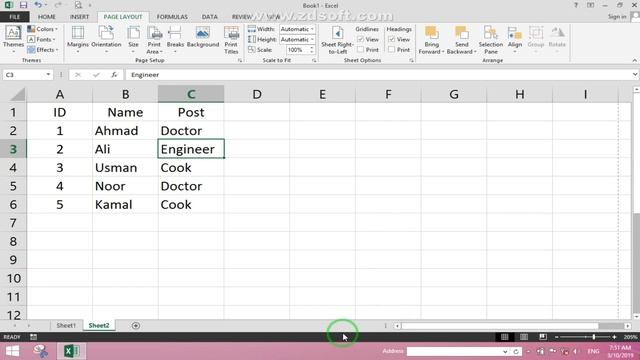Save the workbook from quick access toolbar
640x360 pixels.
click(23, 5)
